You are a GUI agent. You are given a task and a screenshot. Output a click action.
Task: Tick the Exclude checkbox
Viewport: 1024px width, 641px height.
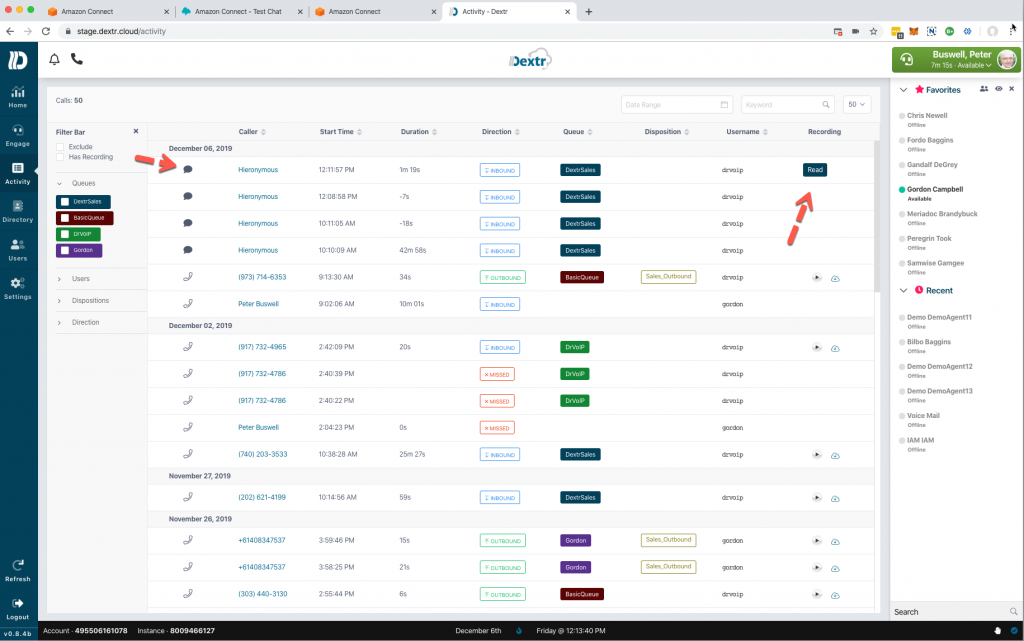pos(60,147)
